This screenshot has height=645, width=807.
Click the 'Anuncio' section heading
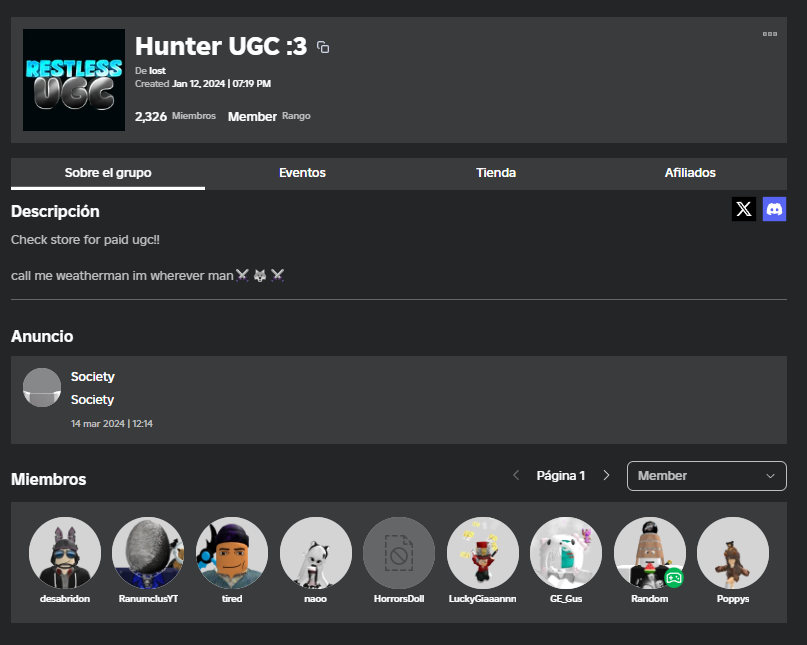tap(42, 336)
